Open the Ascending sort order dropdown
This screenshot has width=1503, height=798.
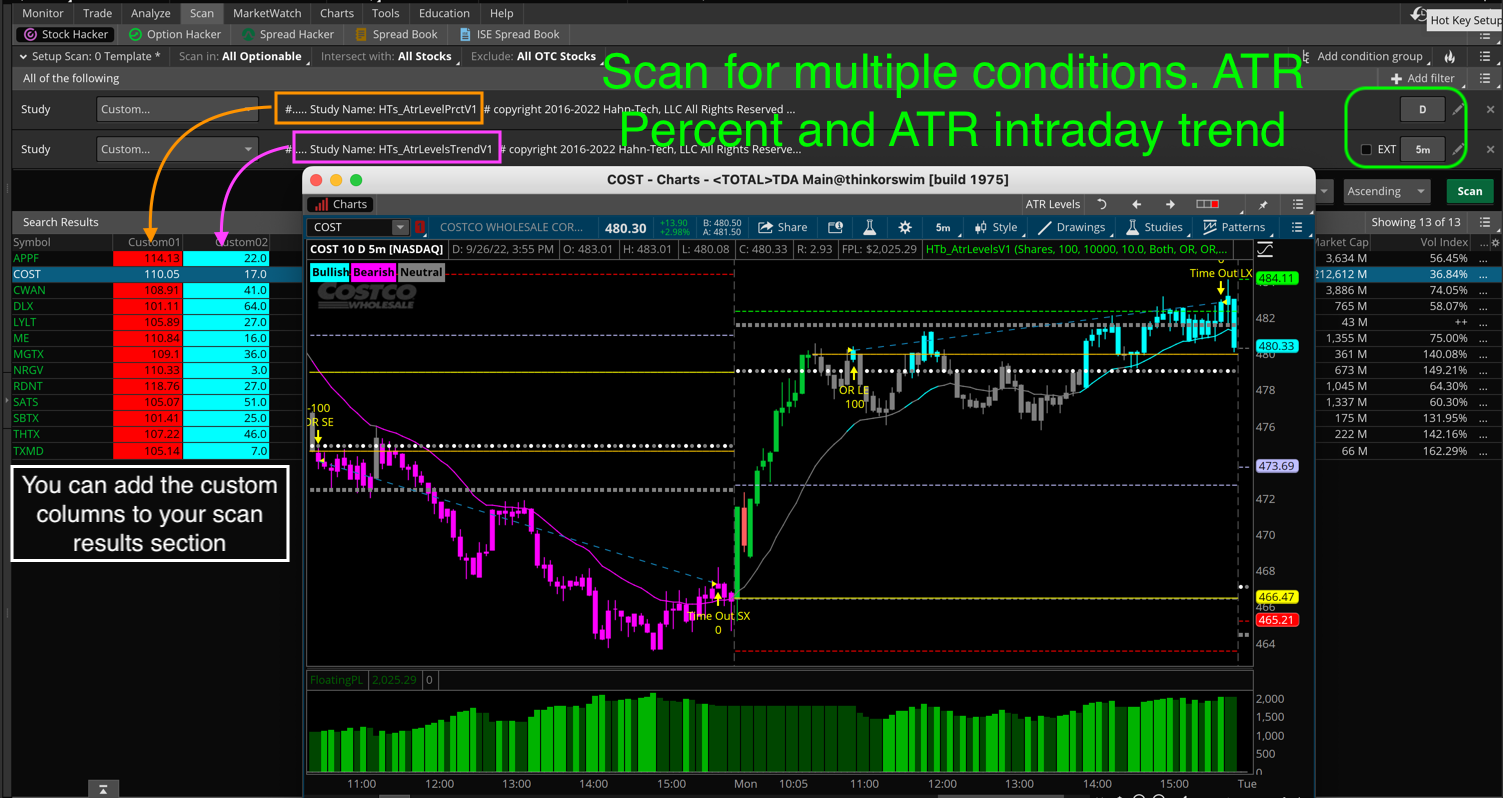[x=1386, y=191]
